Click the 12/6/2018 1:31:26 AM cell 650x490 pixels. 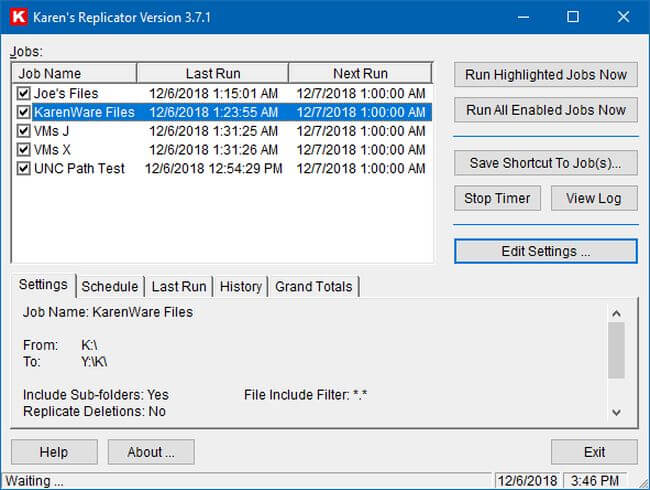(213, 150)
